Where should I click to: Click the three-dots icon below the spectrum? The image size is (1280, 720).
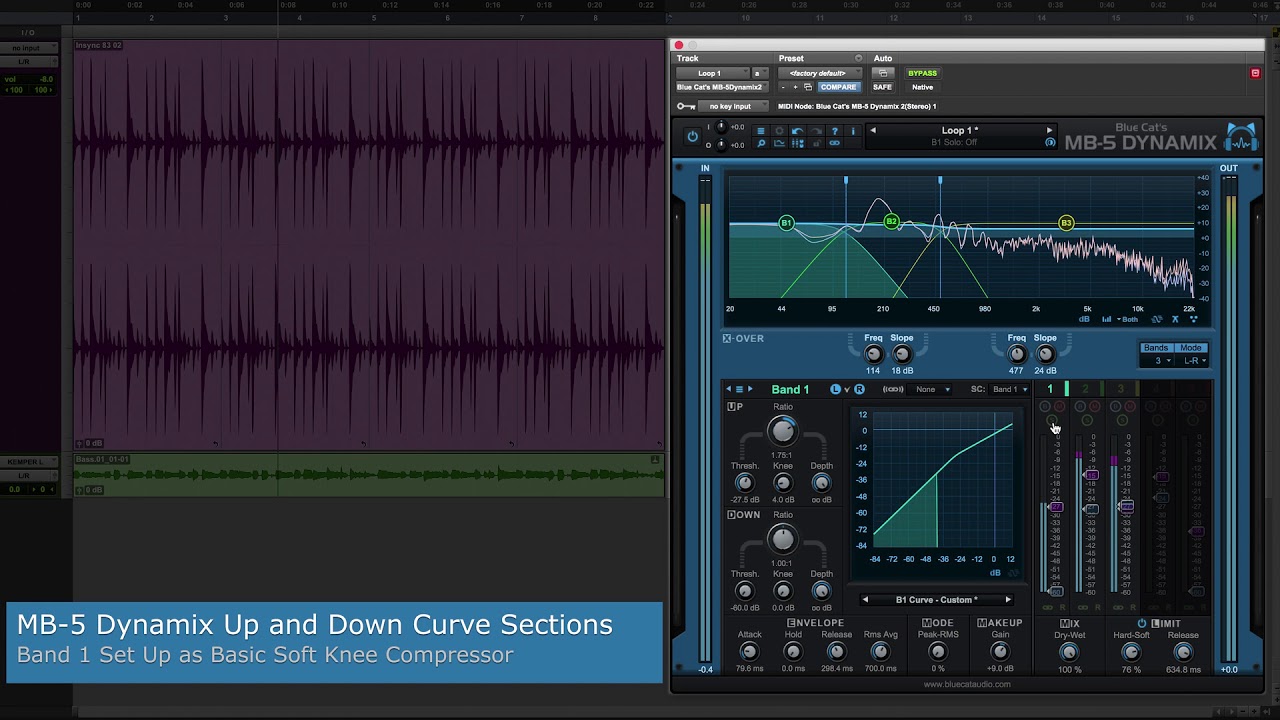[1193, 319]
